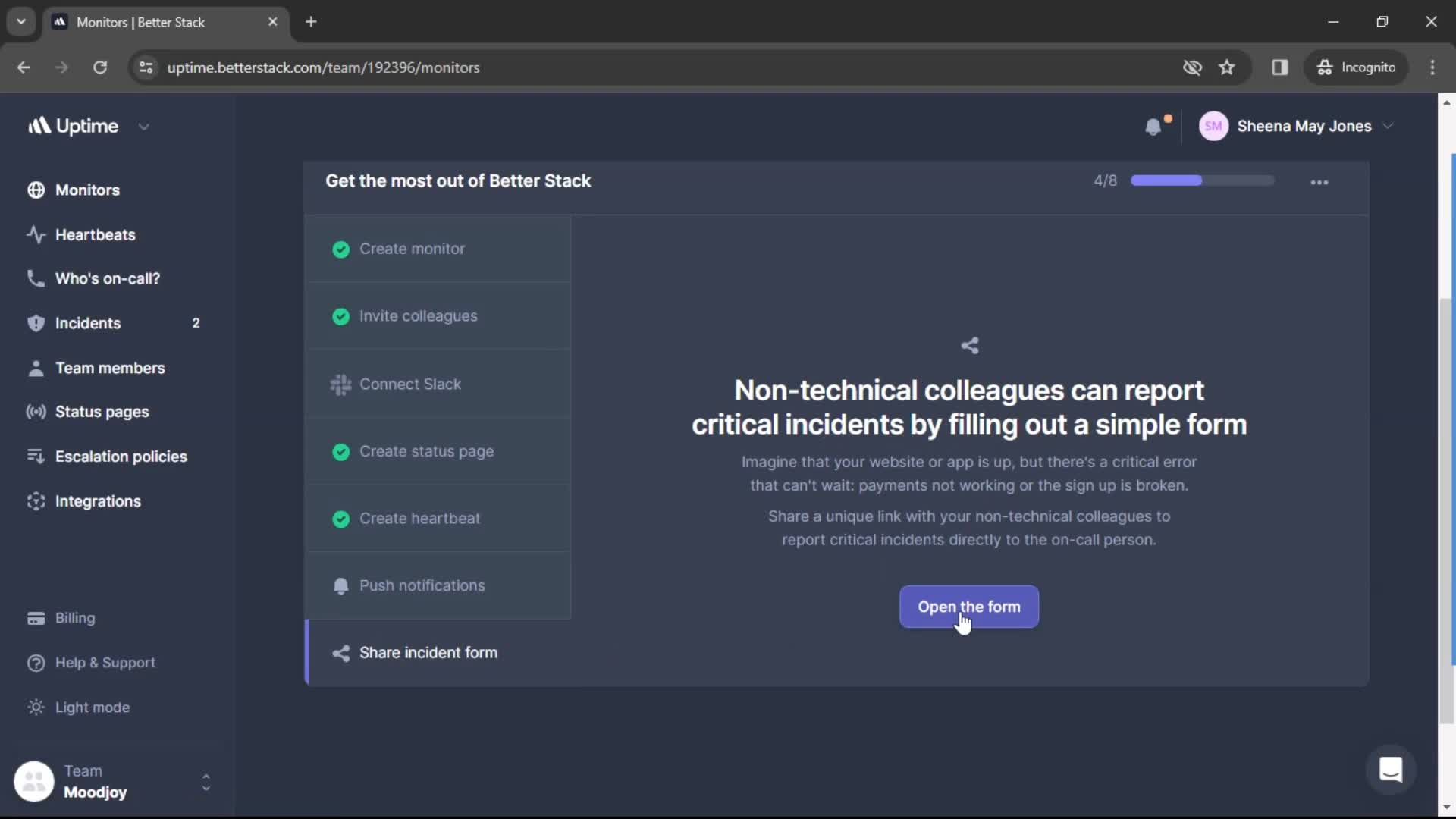
Task: Click the Billing sidebar link
Action: click(x=75, y=617)
